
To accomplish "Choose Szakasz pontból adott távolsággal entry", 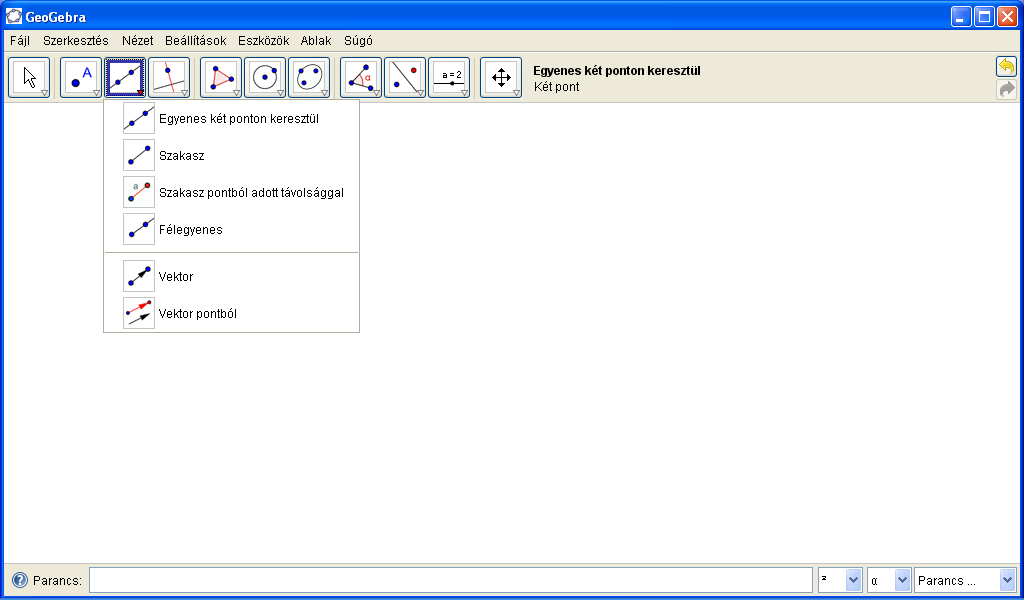I will pos(232,192).
